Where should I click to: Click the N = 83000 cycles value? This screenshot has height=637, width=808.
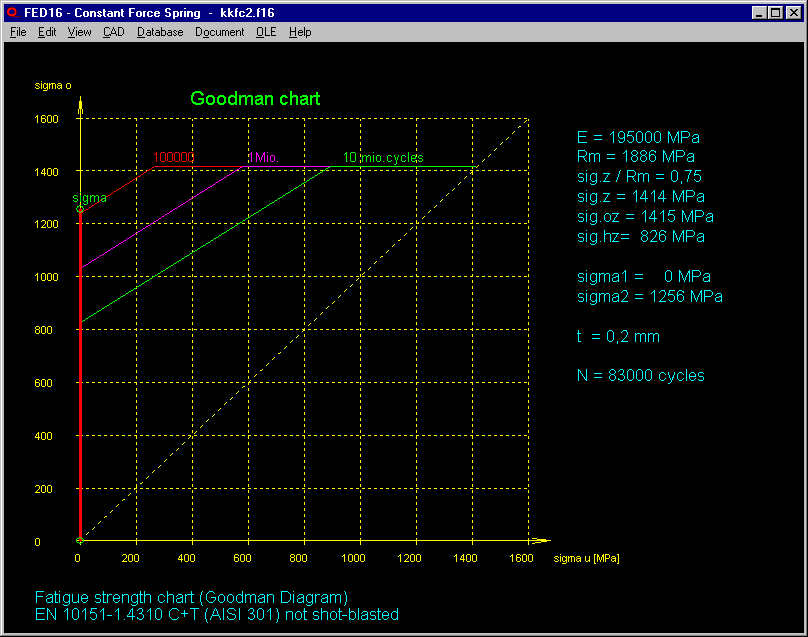640,376
